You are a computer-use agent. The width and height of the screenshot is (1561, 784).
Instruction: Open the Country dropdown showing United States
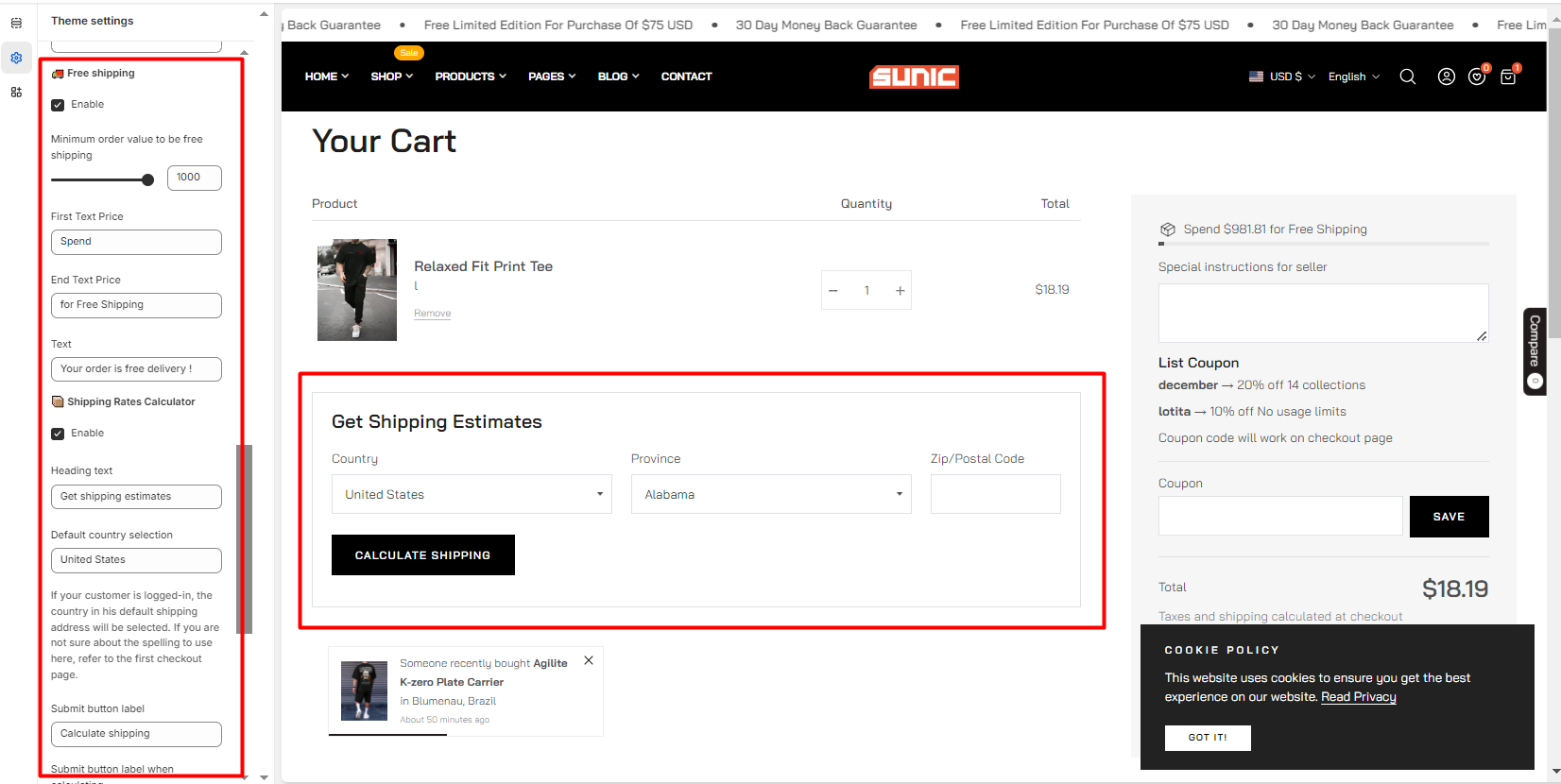(472, 494)
